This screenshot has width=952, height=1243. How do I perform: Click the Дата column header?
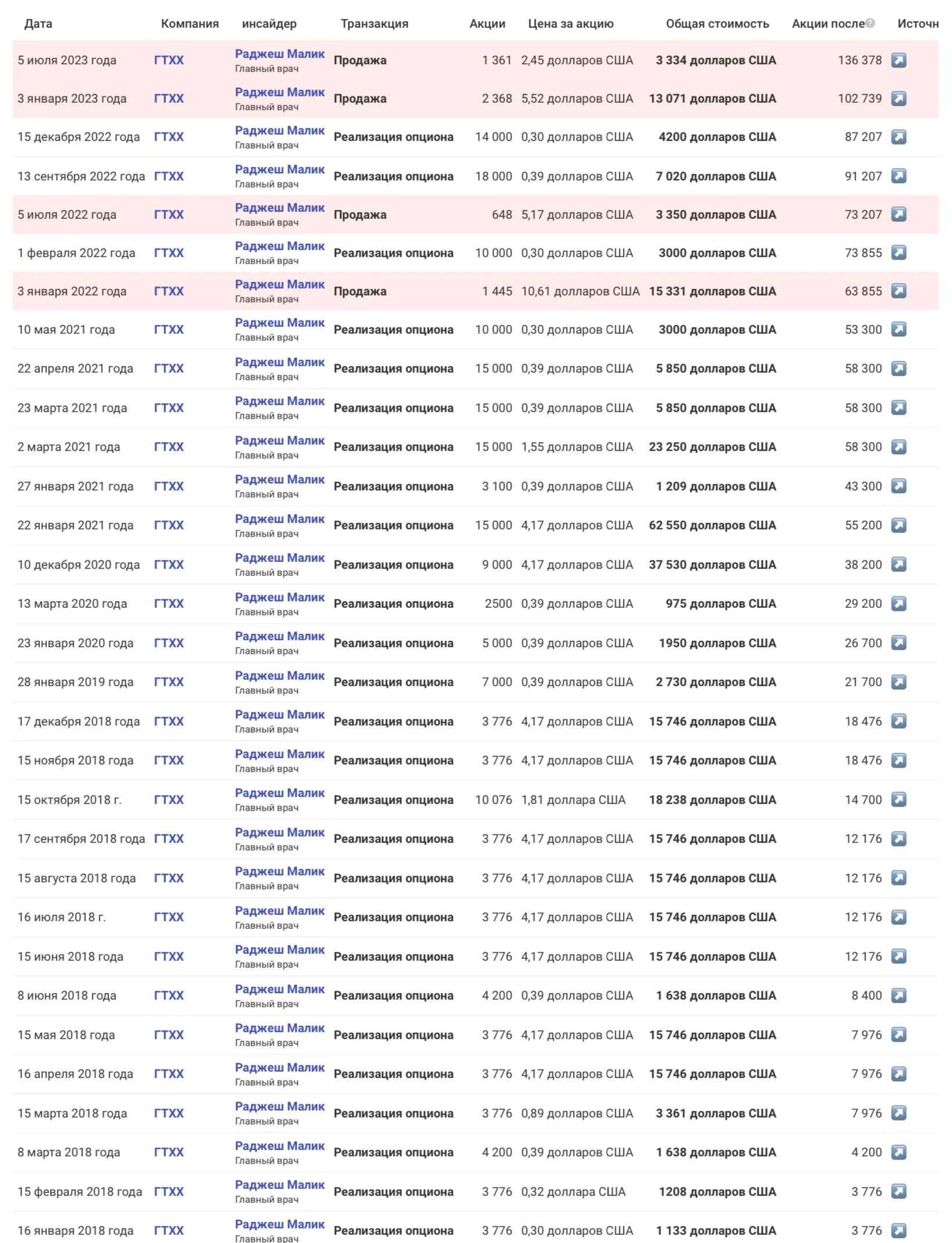click(x=38, y=24)
